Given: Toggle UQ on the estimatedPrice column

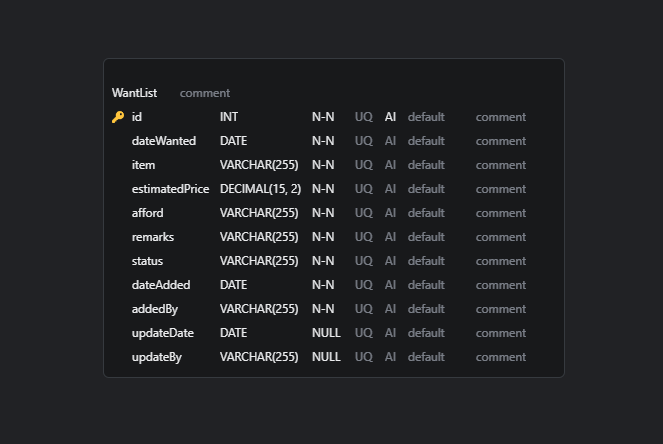Looking at the screenshot, I should (364, 189).
